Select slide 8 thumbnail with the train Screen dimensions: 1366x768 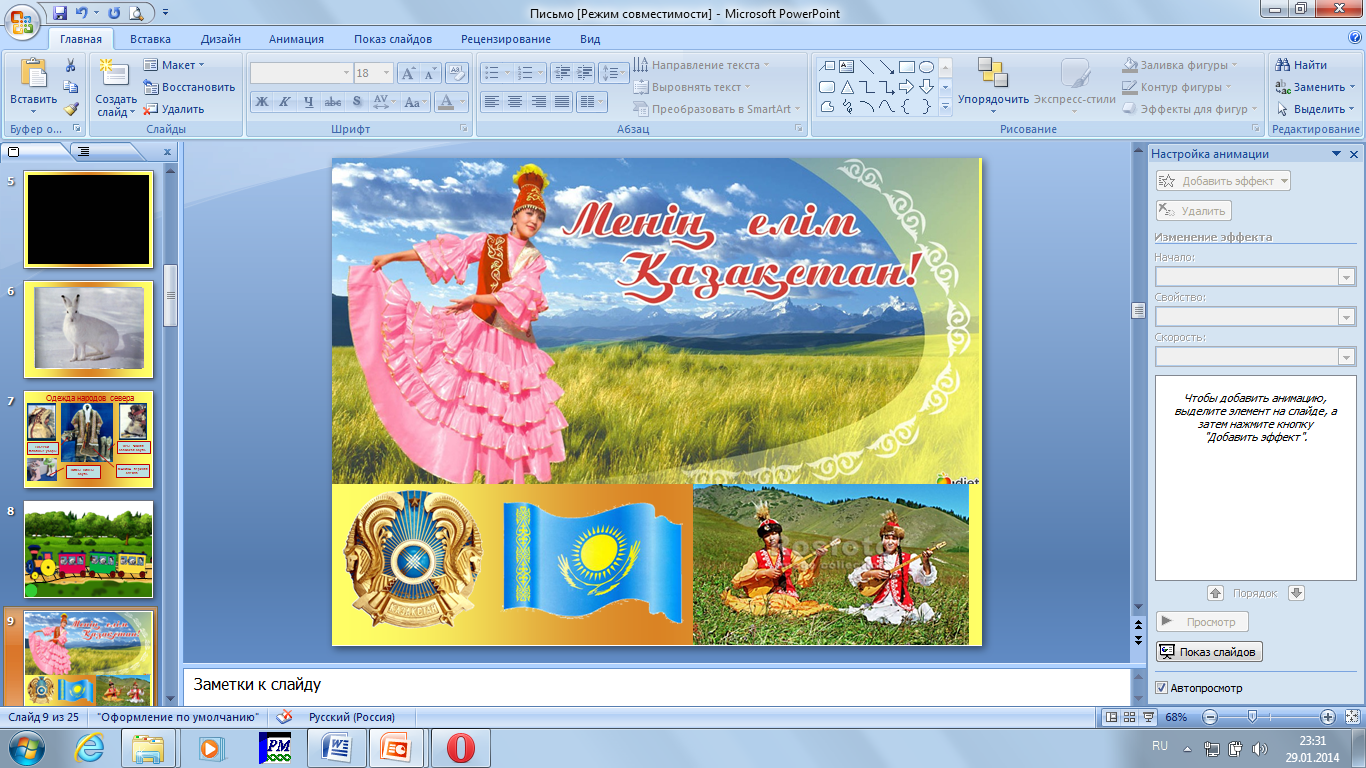pos(88,549)
